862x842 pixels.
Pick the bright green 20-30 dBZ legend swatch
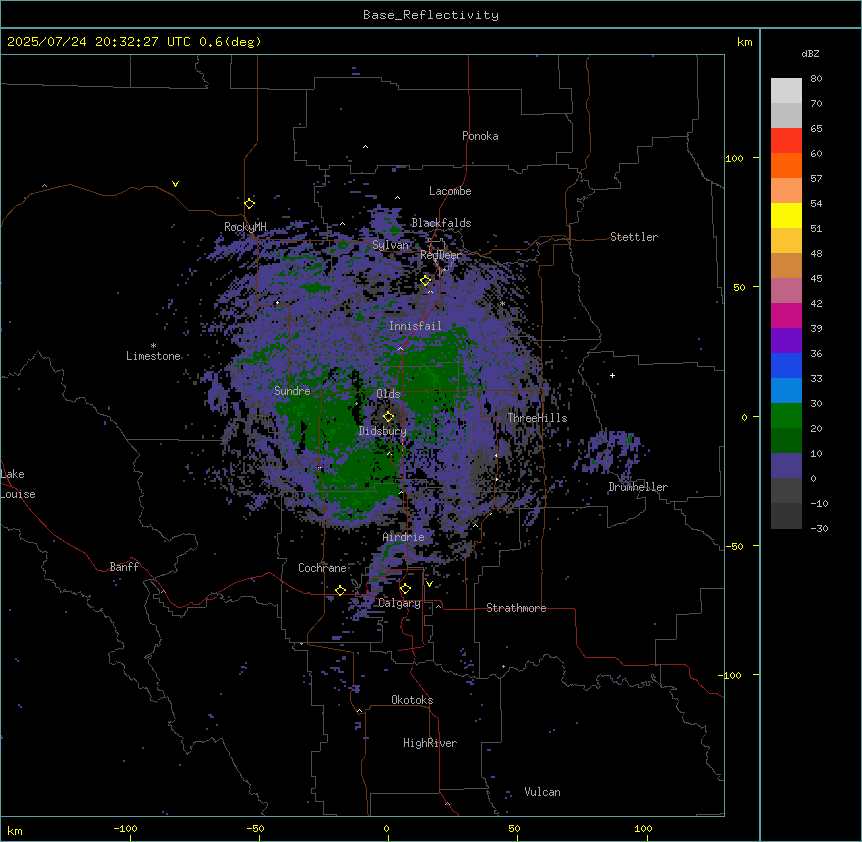coord(786,416)
